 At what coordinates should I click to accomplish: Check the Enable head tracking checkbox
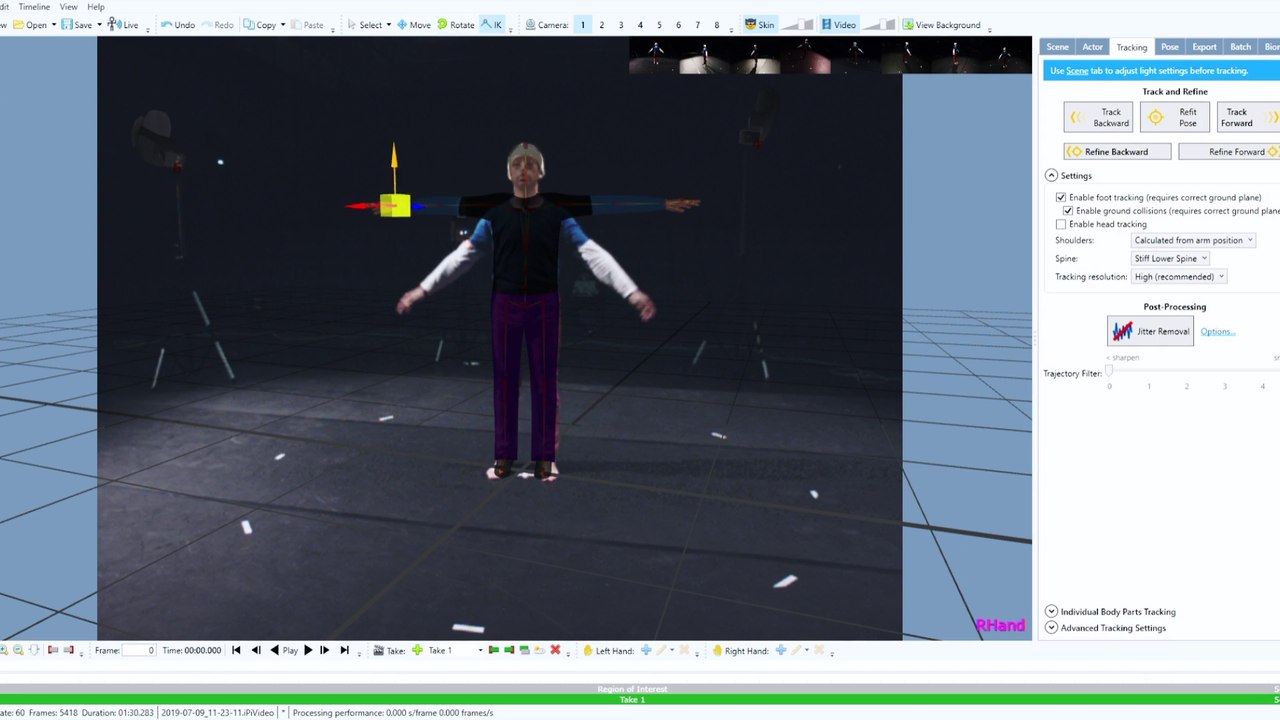(1061, 224)
